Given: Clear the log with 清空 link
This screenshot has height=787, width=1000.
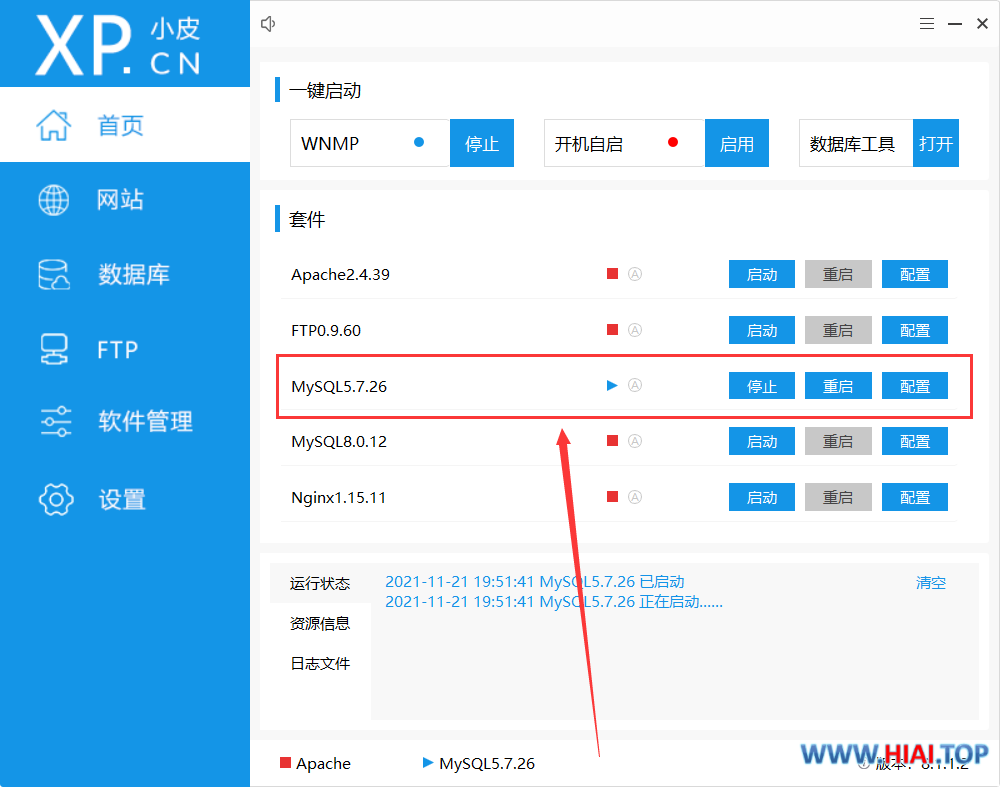Looking at the screenshot, I should pos(930,583).
